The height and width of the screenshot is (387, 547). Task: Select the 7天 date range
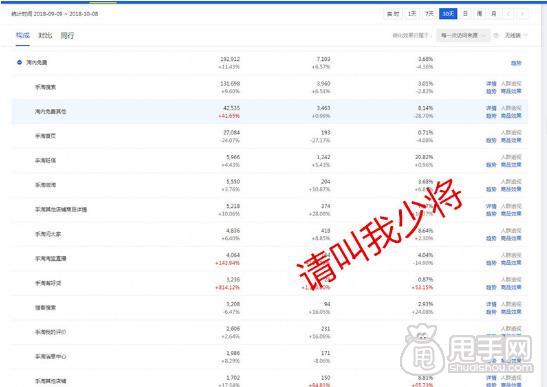click(x=429, y=14)
